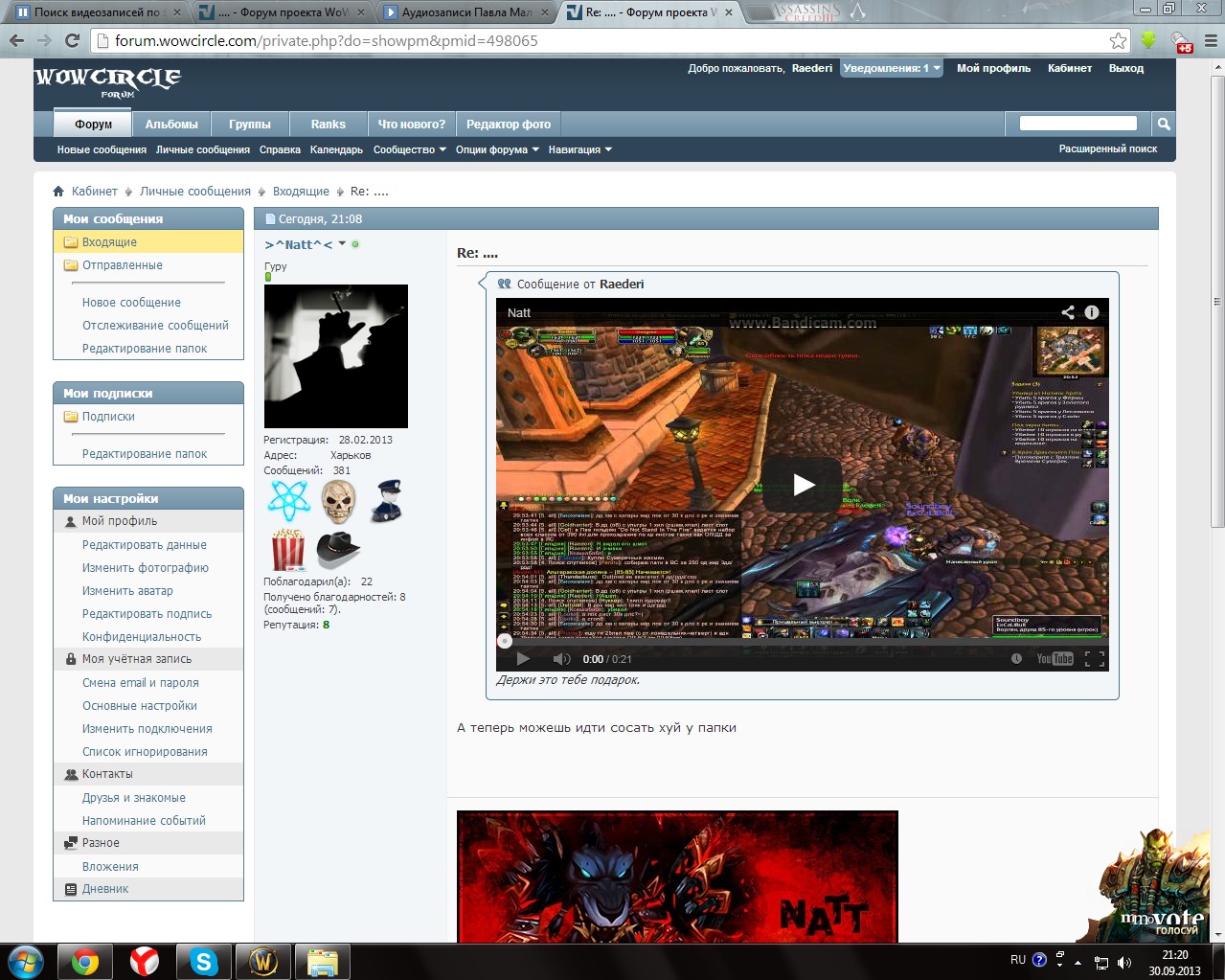Open Список игнорирования settings link

tap(145, 752)
